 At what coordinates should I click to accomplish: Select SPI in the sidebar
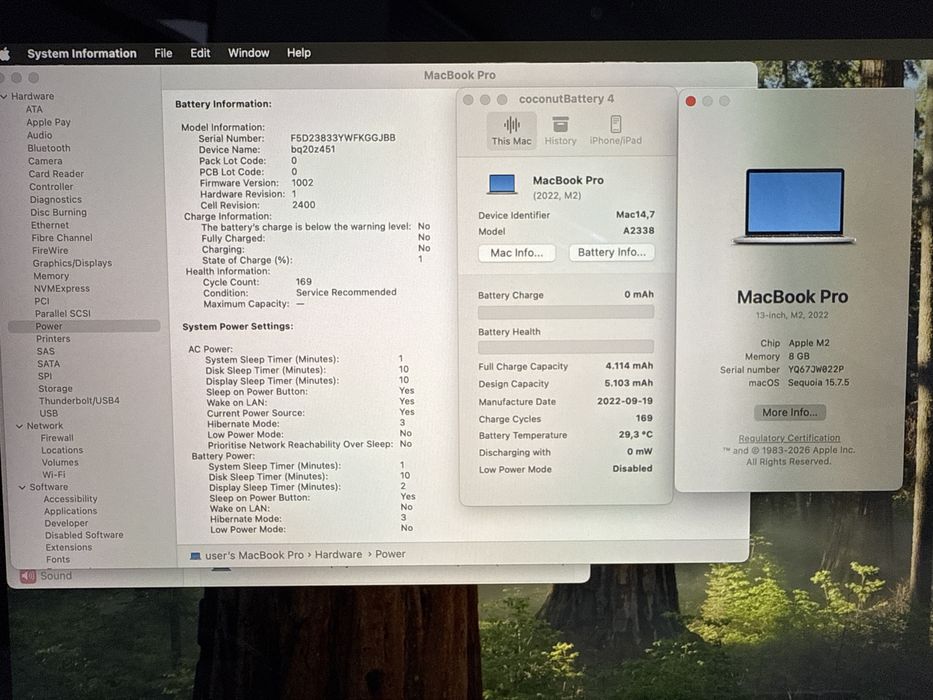coord(45,376)
